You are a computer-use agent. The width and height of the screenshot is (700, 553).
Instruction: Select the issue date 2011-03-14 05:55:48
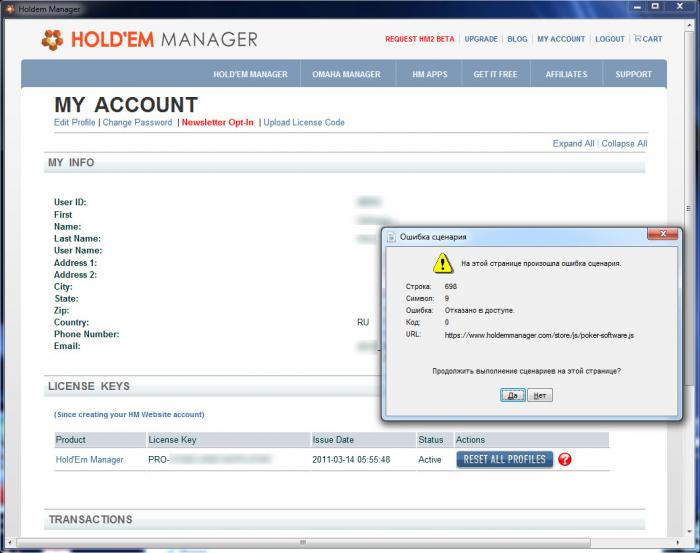pos(351,459)
